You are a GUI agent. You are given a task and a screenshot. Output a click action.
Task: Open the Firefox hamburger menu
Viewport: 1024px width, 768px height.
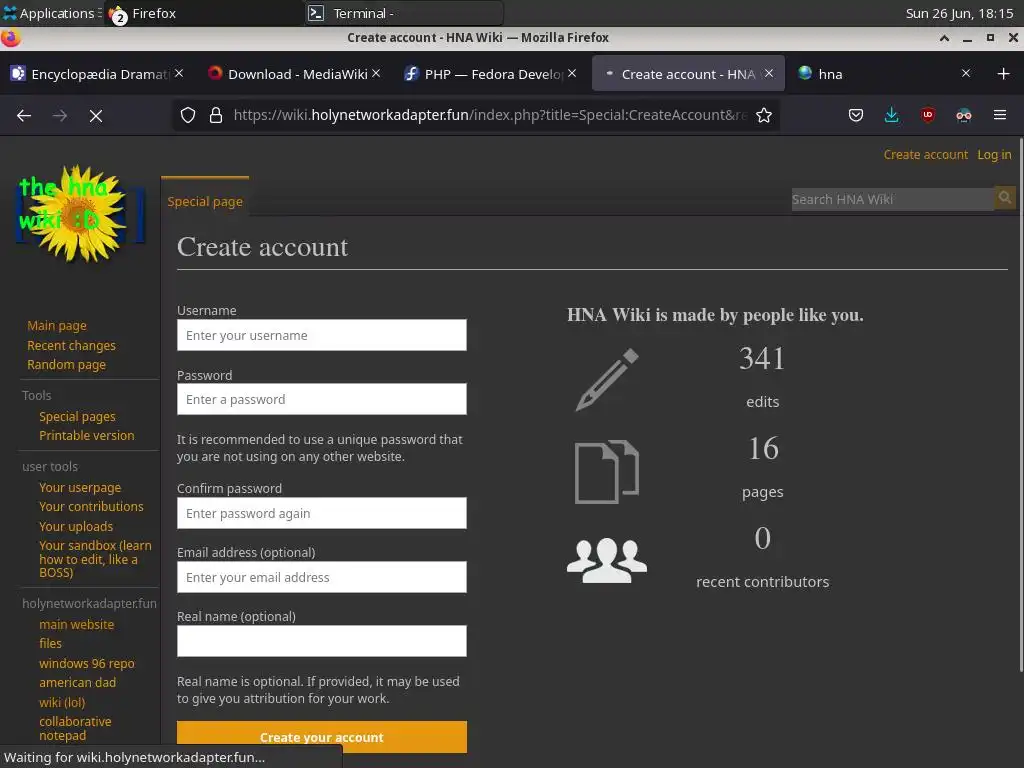pos(999,116)
